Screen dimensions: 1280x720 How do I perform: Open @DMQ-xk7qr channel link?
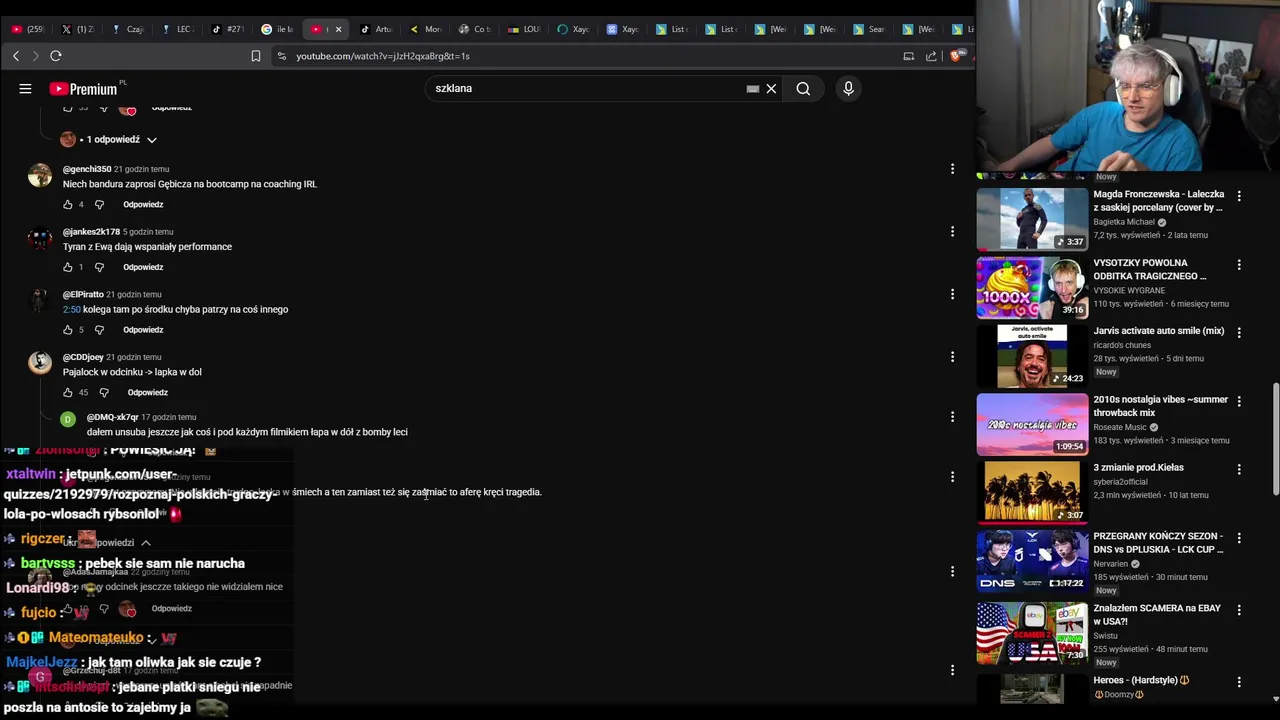112,417
